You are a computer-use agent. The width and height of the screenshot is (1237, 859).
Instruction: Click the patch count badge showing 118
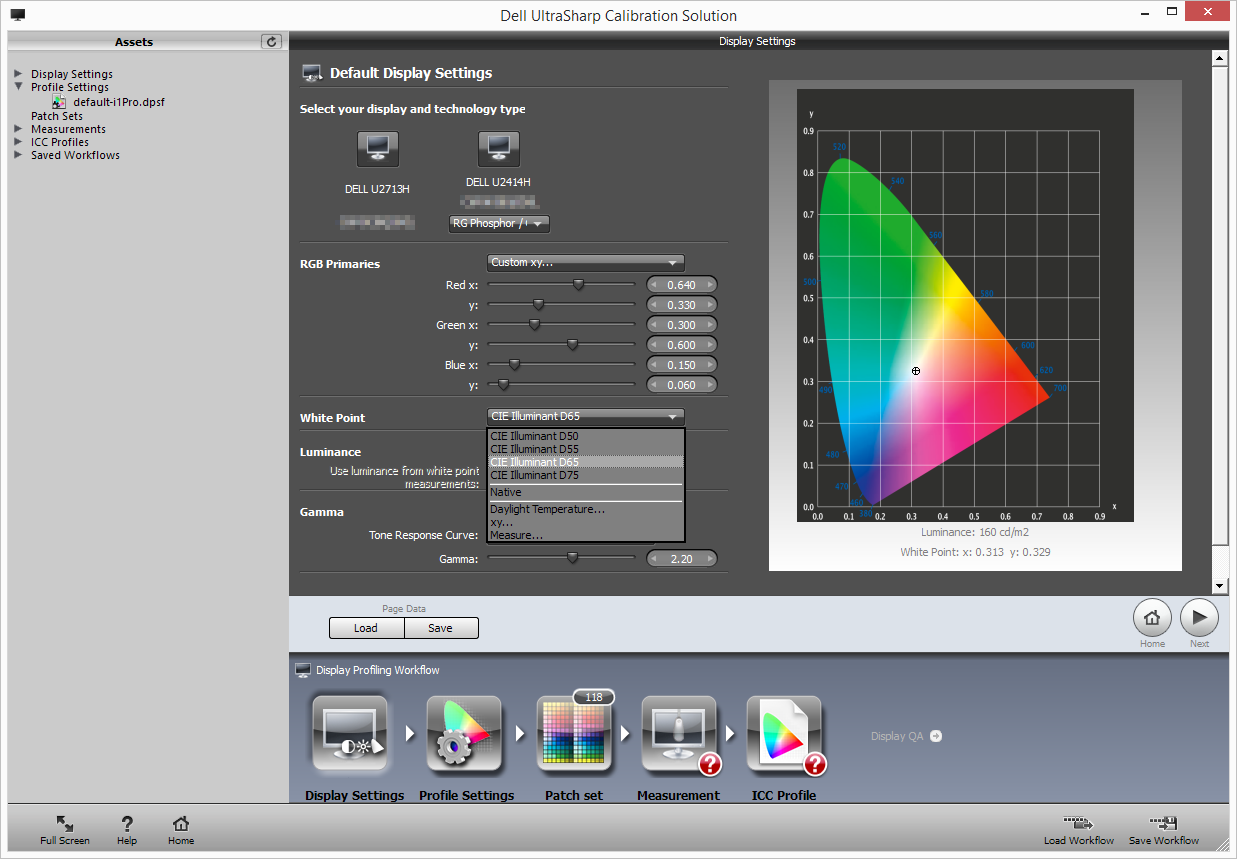coord(593,697)
